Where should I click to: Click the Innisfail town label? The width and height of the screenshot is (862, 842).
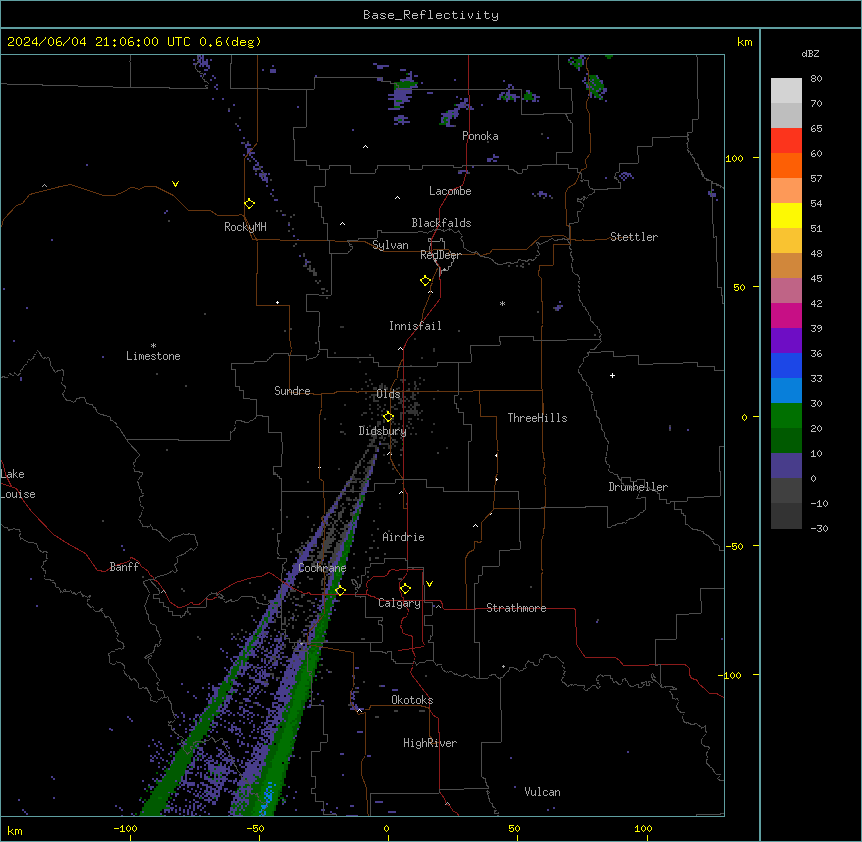[415, 326]
